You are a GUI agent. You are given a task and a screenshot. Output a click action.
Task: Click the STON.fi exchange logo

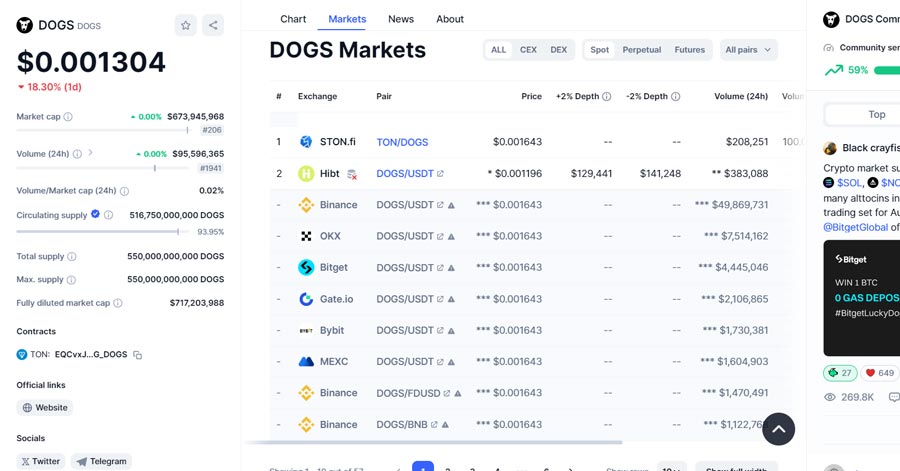coord(306,142)
